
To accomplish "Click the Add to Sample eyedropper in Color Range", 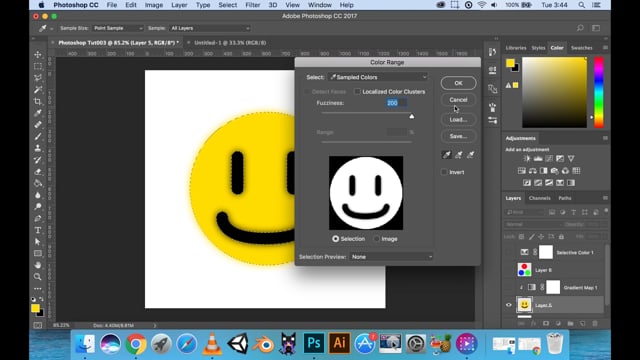I will click(459, 155).
